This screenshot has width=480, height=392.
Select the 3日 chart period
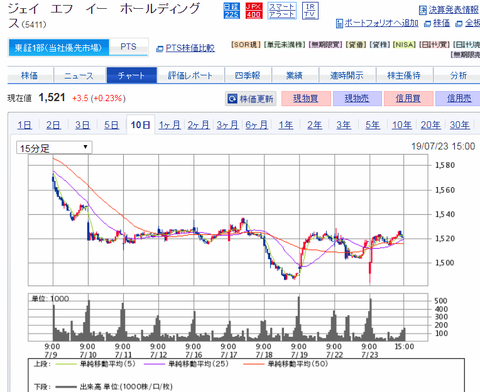pyautogui.click(x=82, y=125)
